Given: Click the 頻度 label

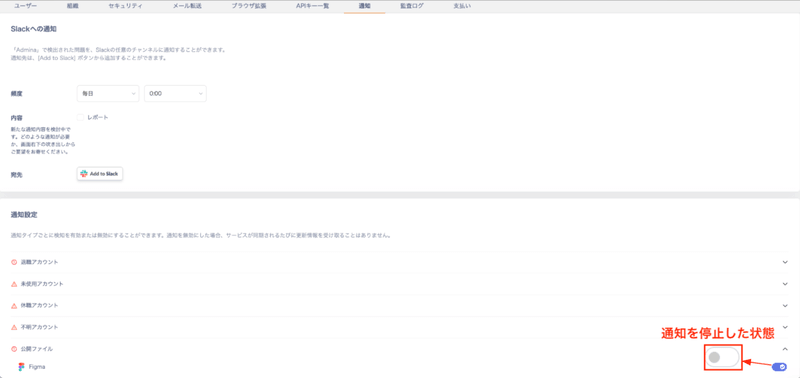Looking at the screenshot, I should pyautogui.click(x=17, y=94).
